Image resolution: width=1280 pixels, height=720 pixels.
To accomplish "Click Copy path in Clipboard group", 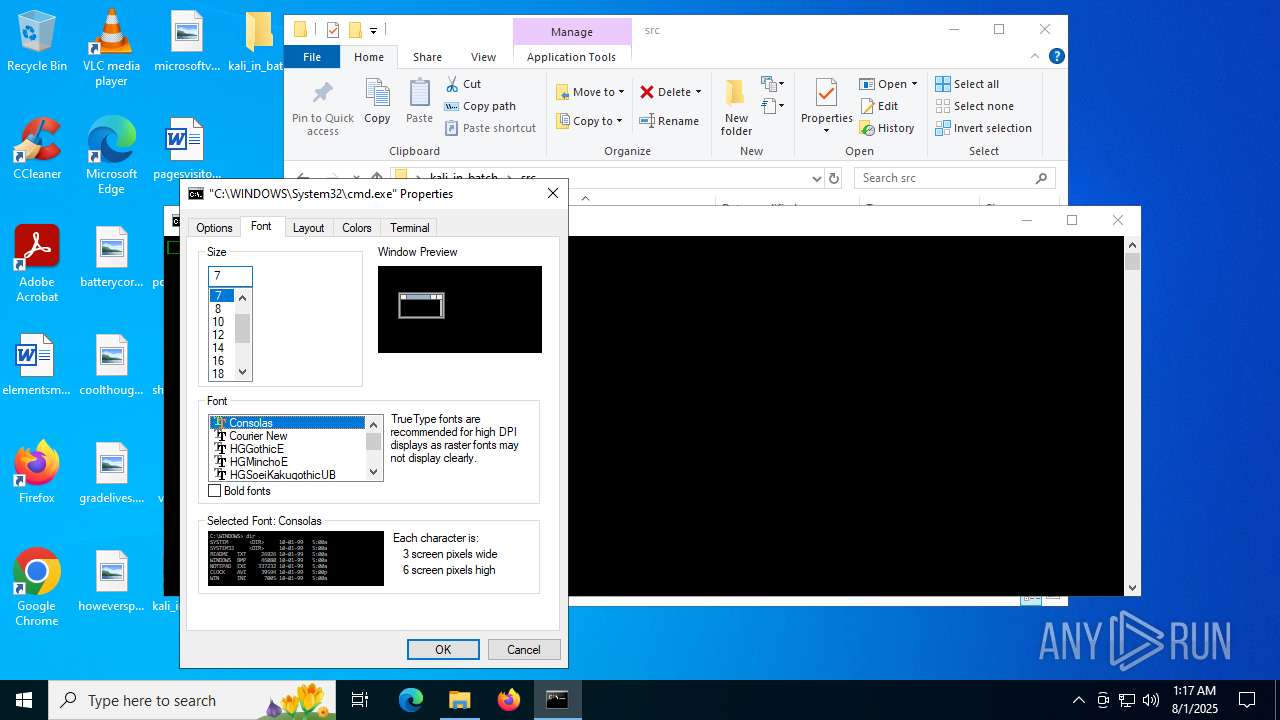I will [x=480, y=106].
